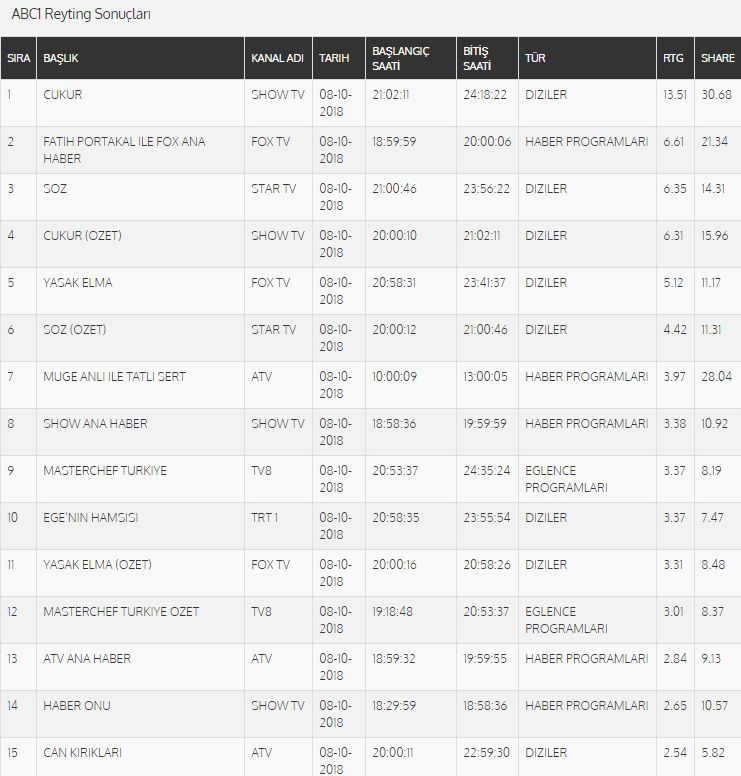The width and height of the screenshot is (741, 776).
Task: Click RTG value 6.61
Action: tap(673, 142)
